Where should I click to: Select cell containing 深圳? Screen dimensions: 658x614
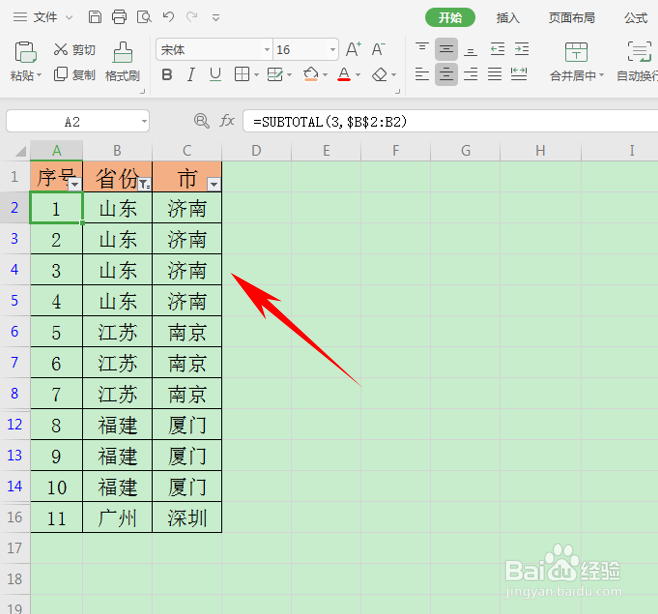click(x=187, y=517)
